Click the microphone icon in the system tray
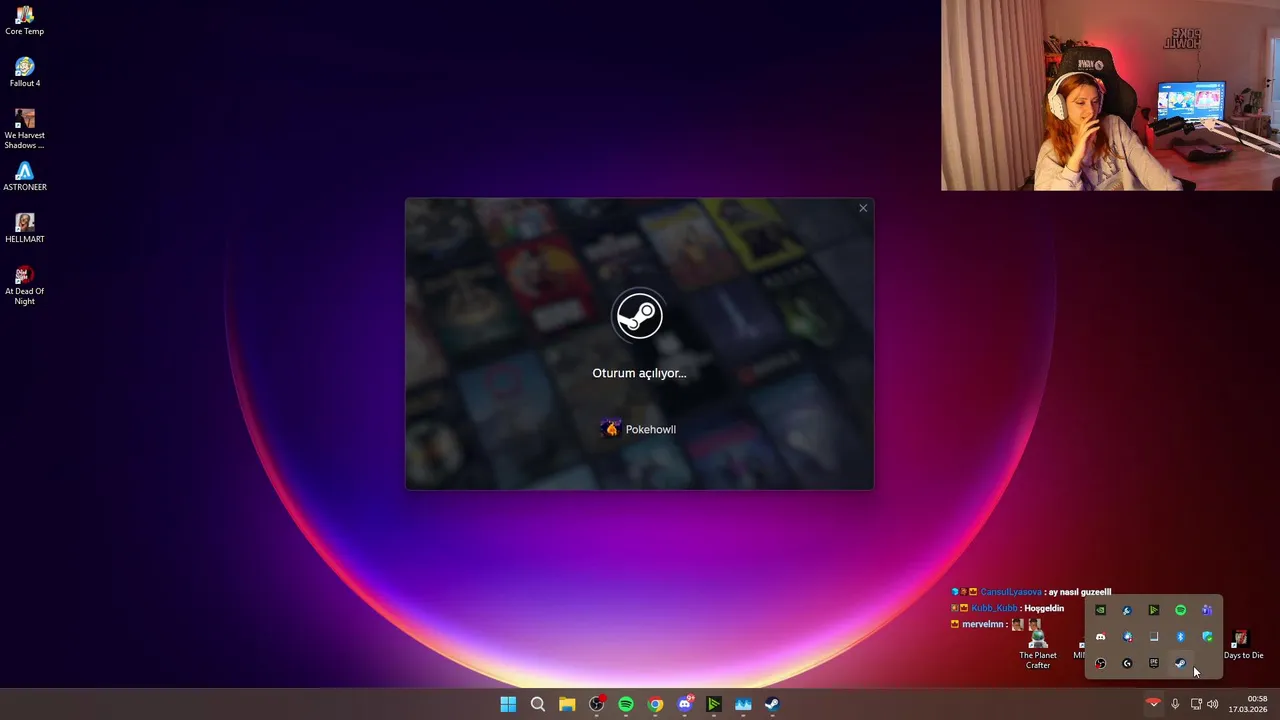This screenshot has height=720, width=1280. [1175, 704]
